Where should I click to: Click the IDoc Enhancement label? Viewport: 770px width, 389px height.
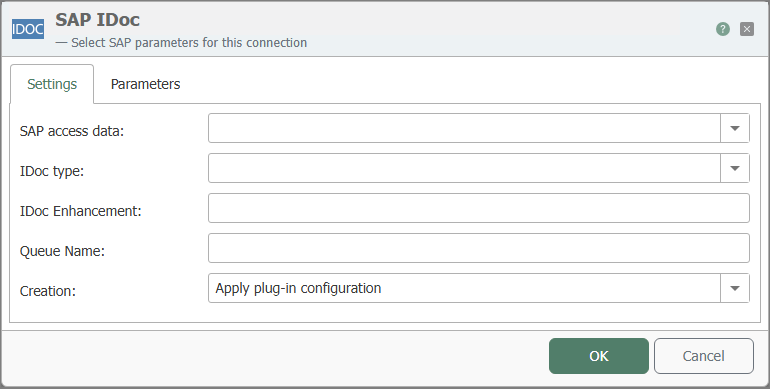81,211
